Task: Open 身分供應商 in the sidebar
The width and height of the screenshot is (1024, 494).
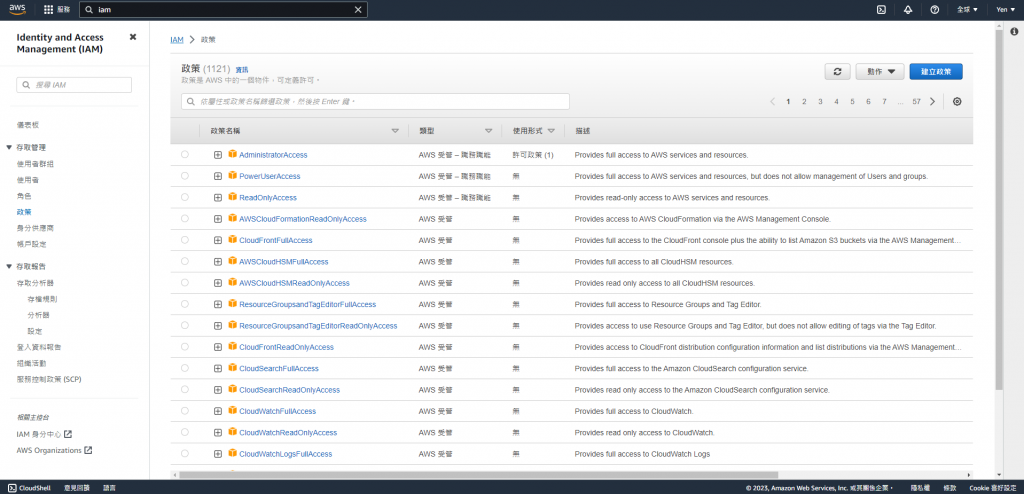Action: click(x=35, y=228)
